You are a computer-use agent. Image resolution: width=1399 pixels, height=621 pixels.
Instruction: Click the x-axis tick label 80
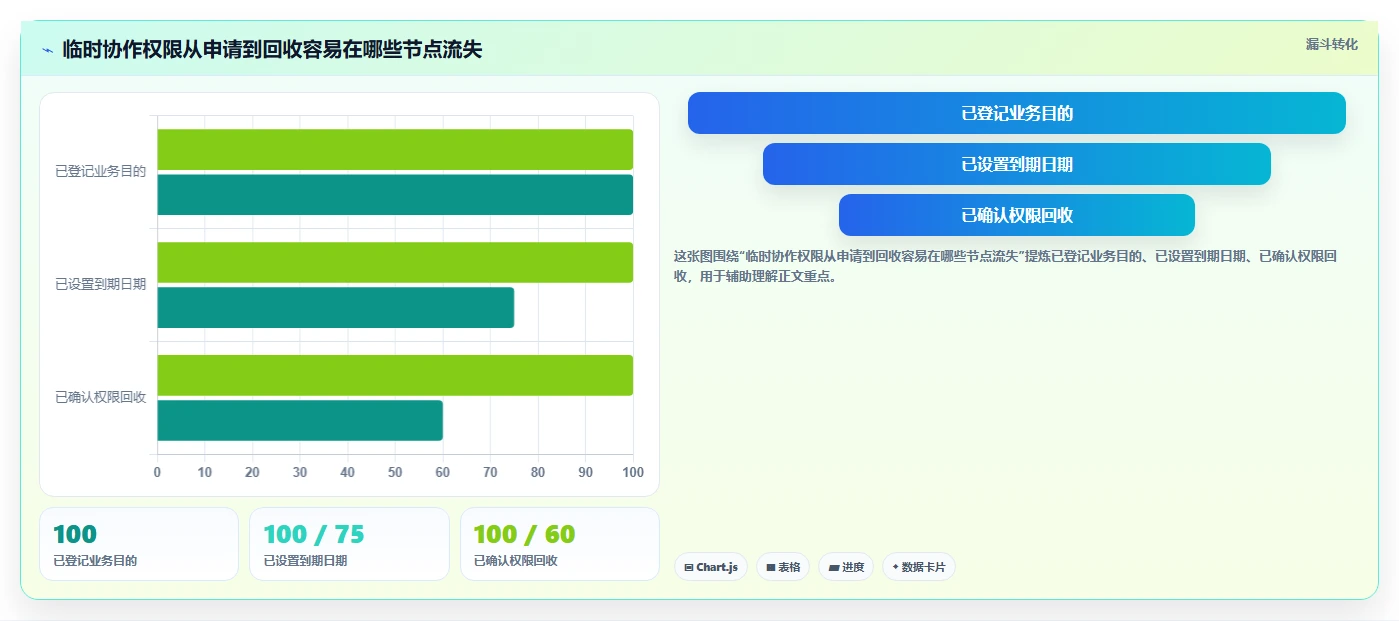pos(538,472)
